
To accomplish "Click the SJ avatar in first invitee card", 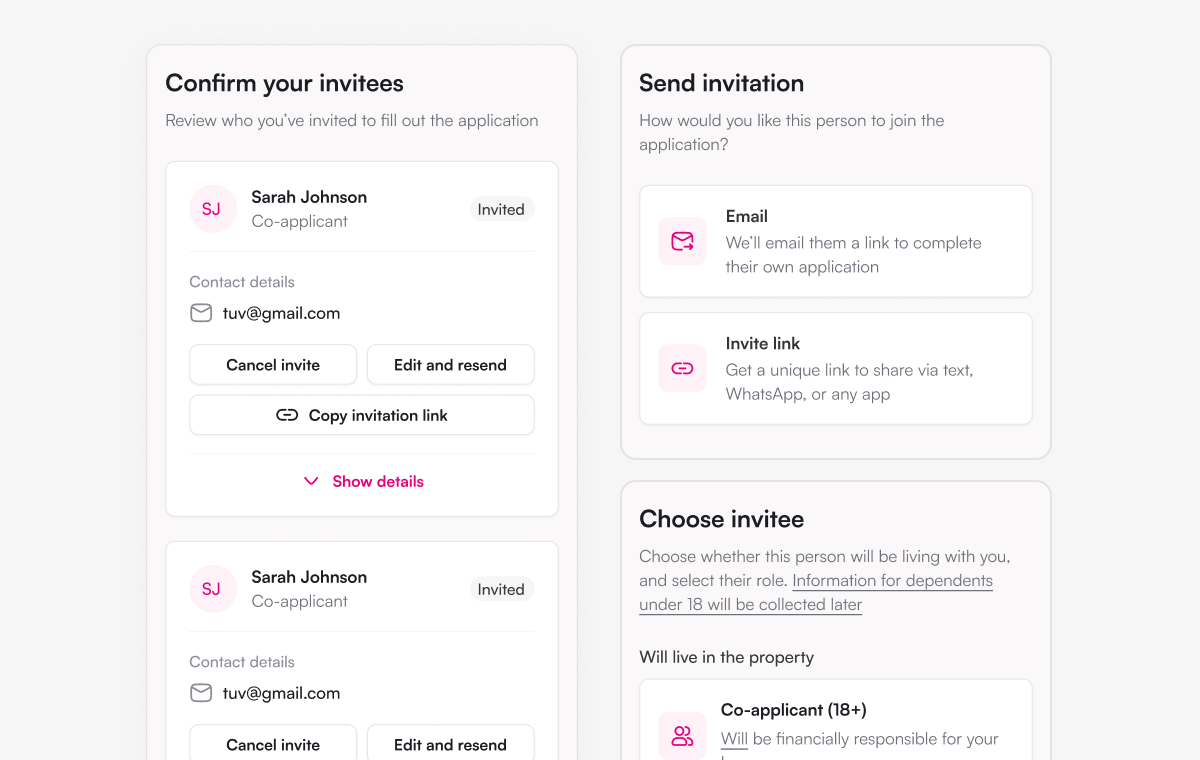I will [x=212, y=209].
